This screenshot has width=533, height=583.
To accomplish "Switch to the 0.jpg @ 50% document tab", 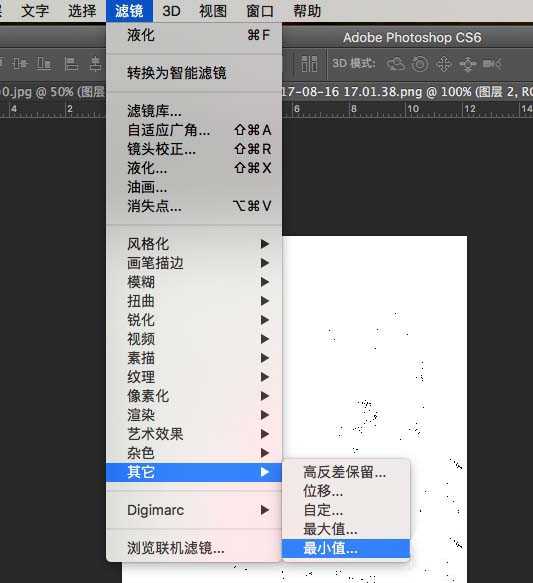I will click(x=52, y=91).
